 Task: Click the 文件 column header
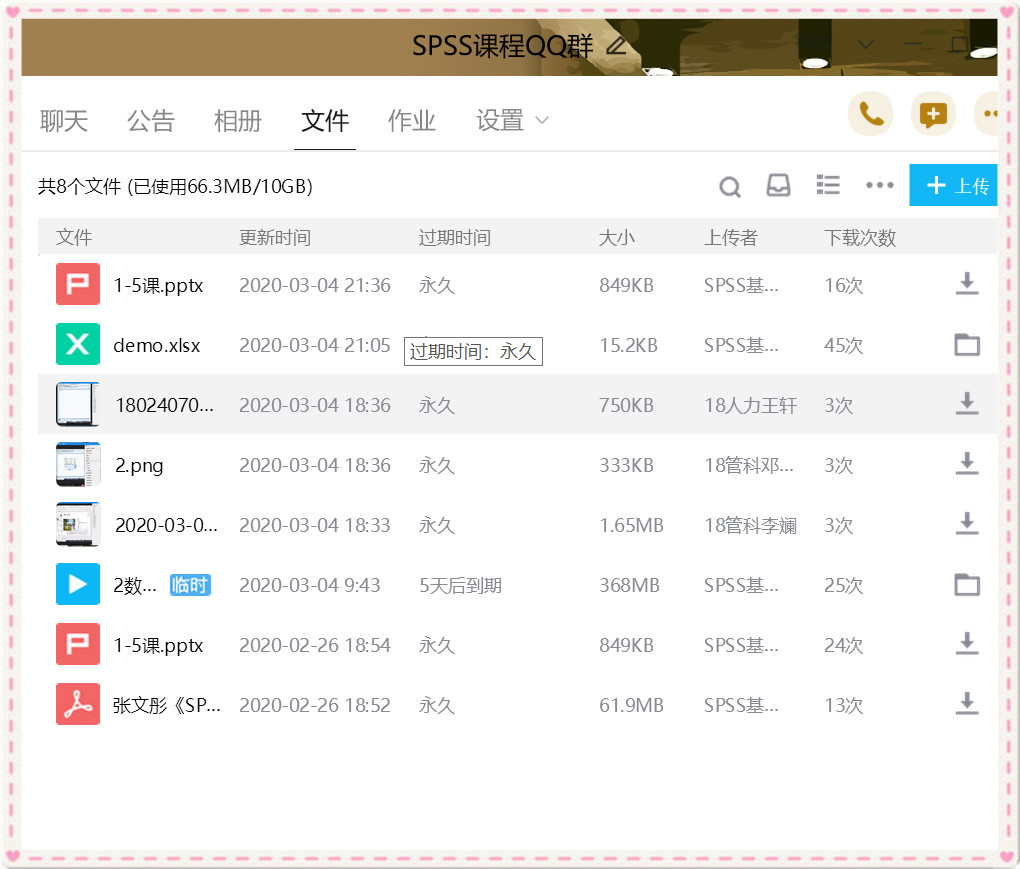click(74, 237)
